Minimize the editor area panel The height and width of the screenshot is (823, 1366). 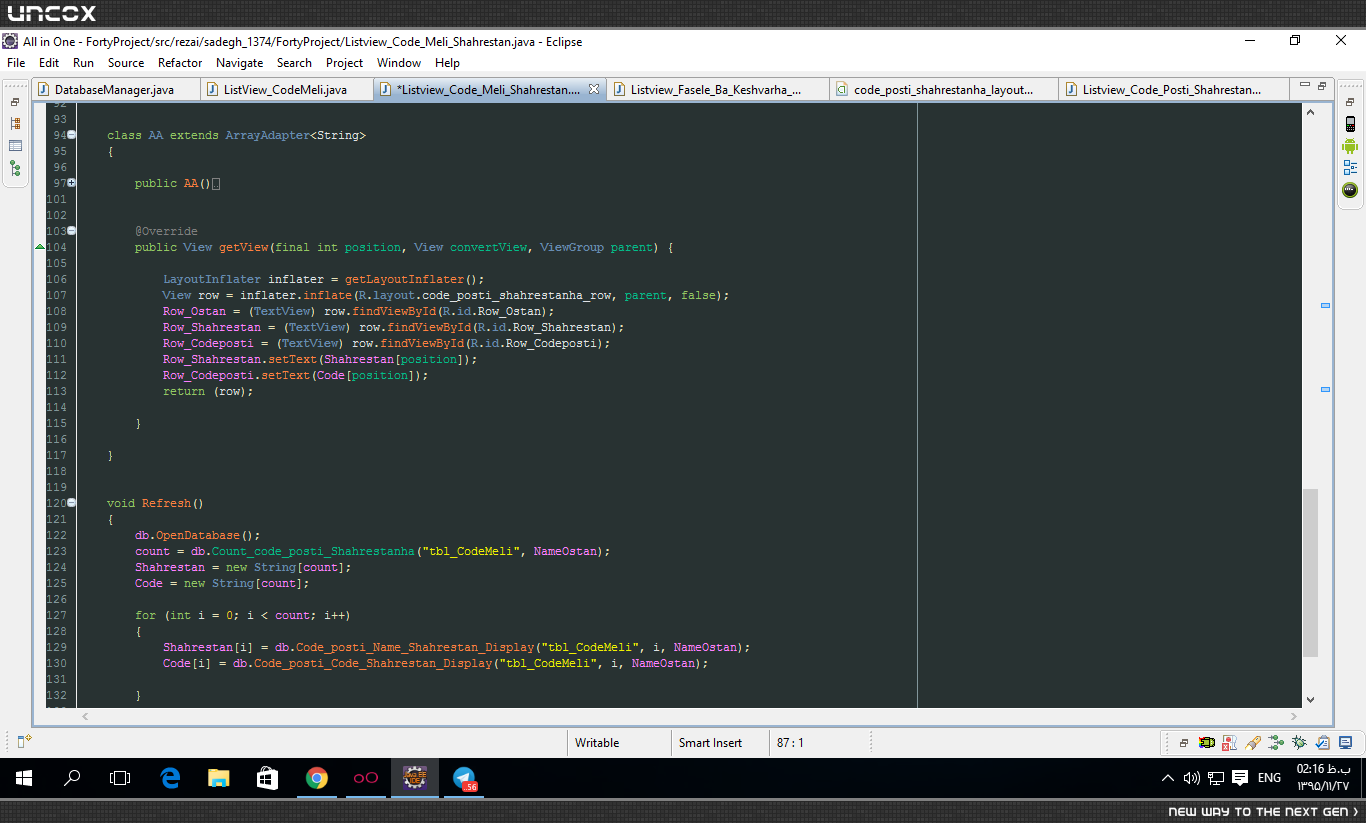(1304, 86)
